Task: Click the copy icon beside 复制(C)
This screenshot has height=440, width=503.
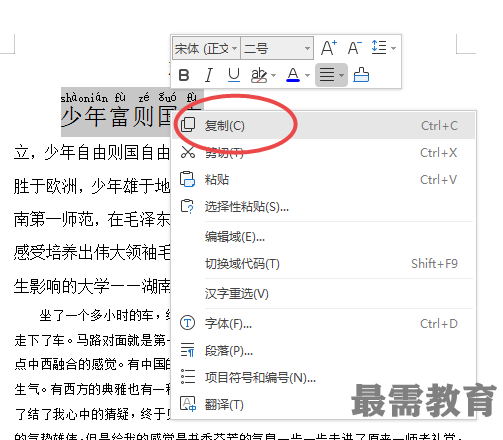Action: click(188, 125)
